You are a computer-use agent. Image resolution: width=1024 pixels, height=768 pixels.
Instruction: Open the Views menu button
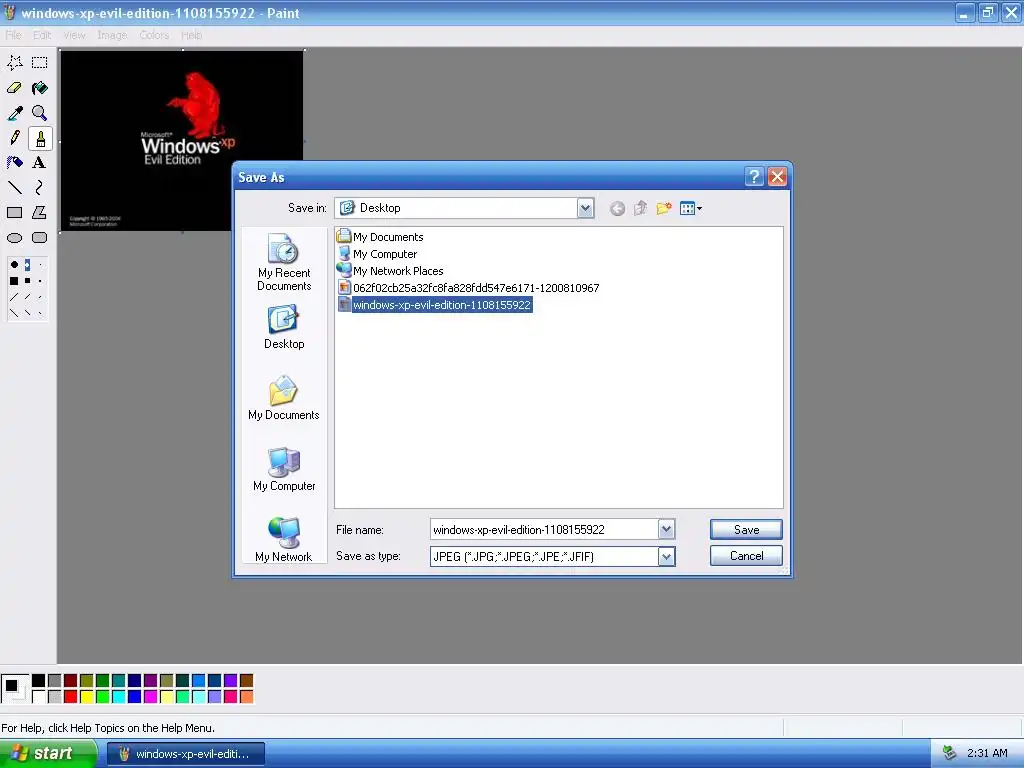point(690,208)
